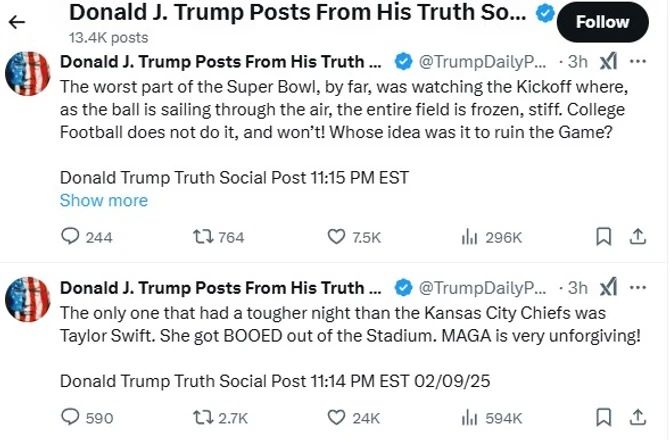Like the Super Bowl Kickoff post

point(338,237)
